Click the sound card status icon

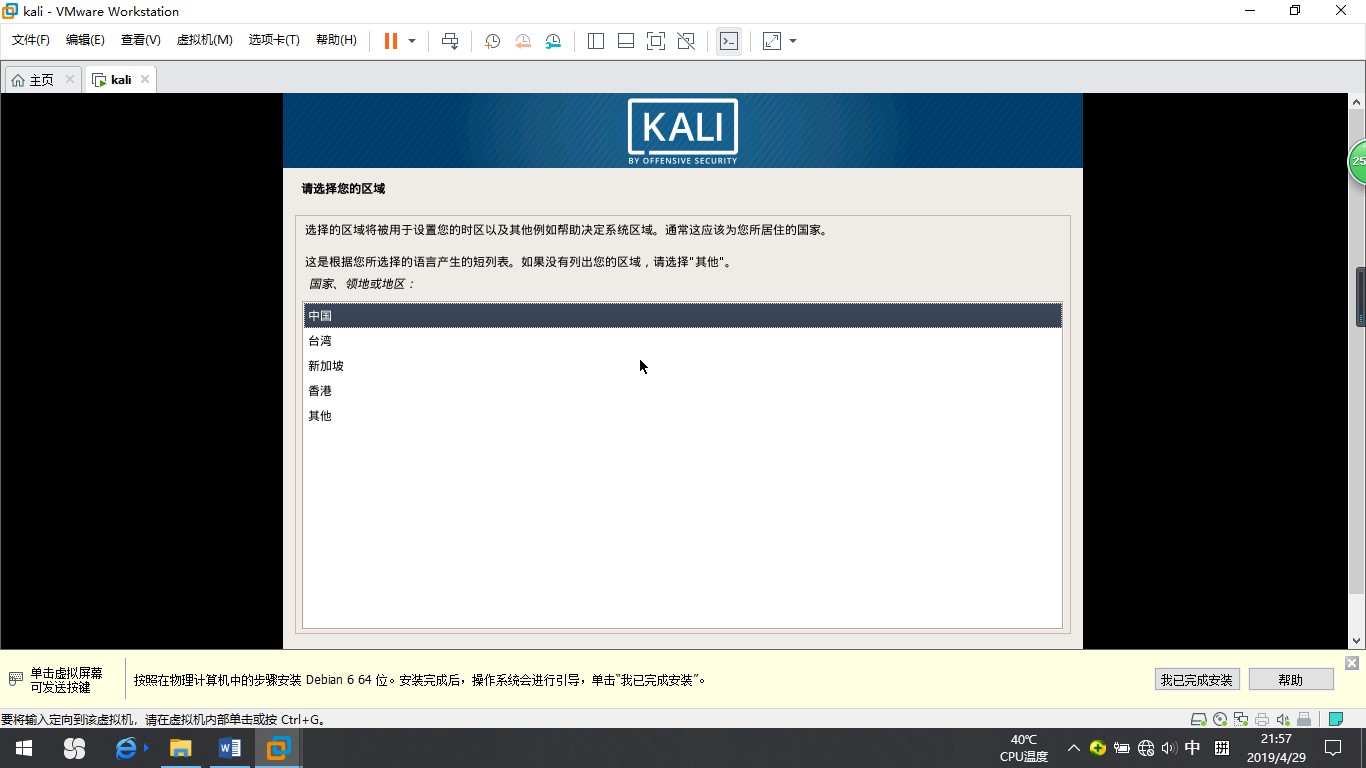(1283, 719)
